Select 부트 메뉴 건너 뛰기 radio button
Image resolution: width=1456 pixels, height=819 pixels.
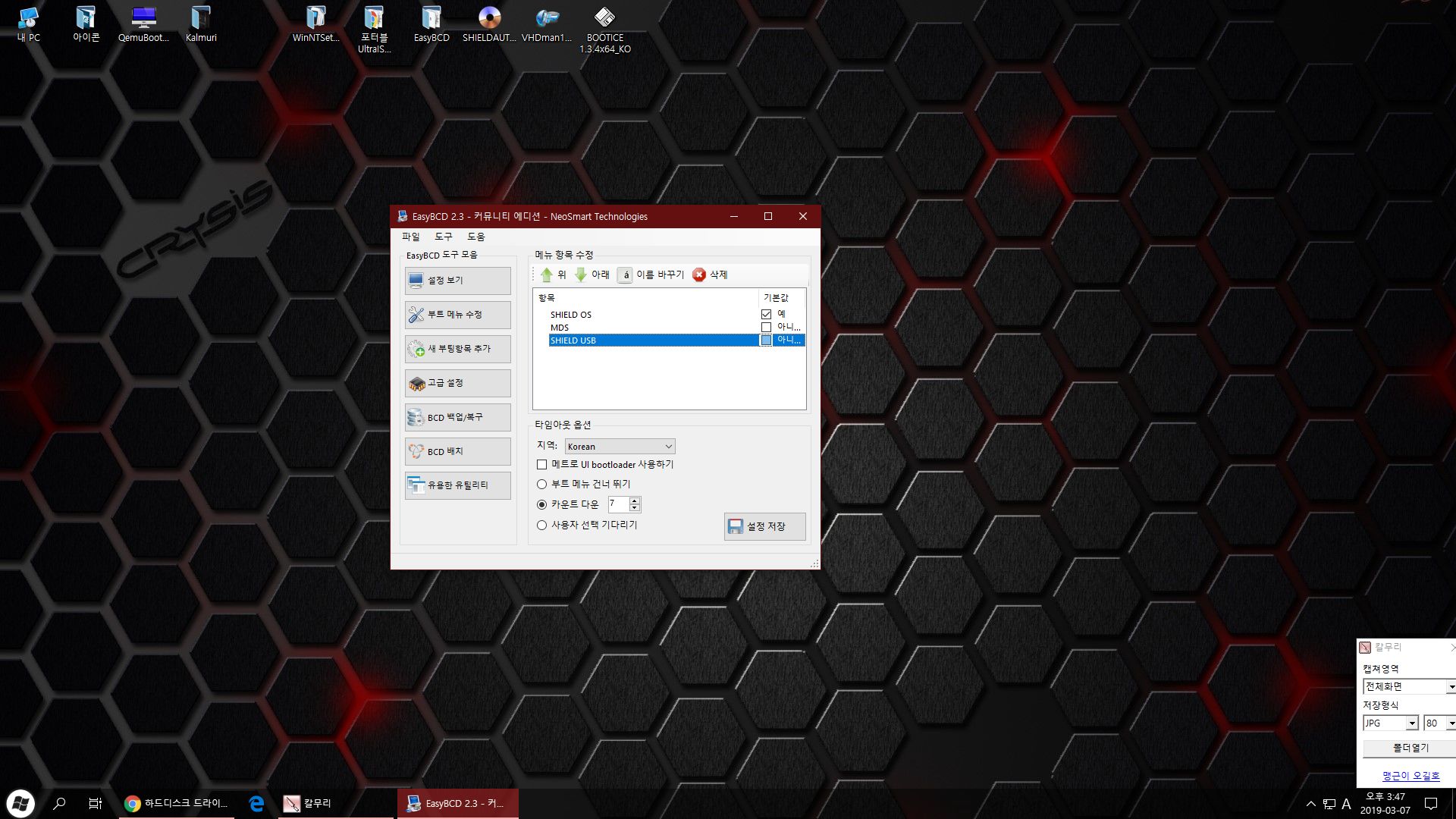pyautogui.click(x=541, y=484)
